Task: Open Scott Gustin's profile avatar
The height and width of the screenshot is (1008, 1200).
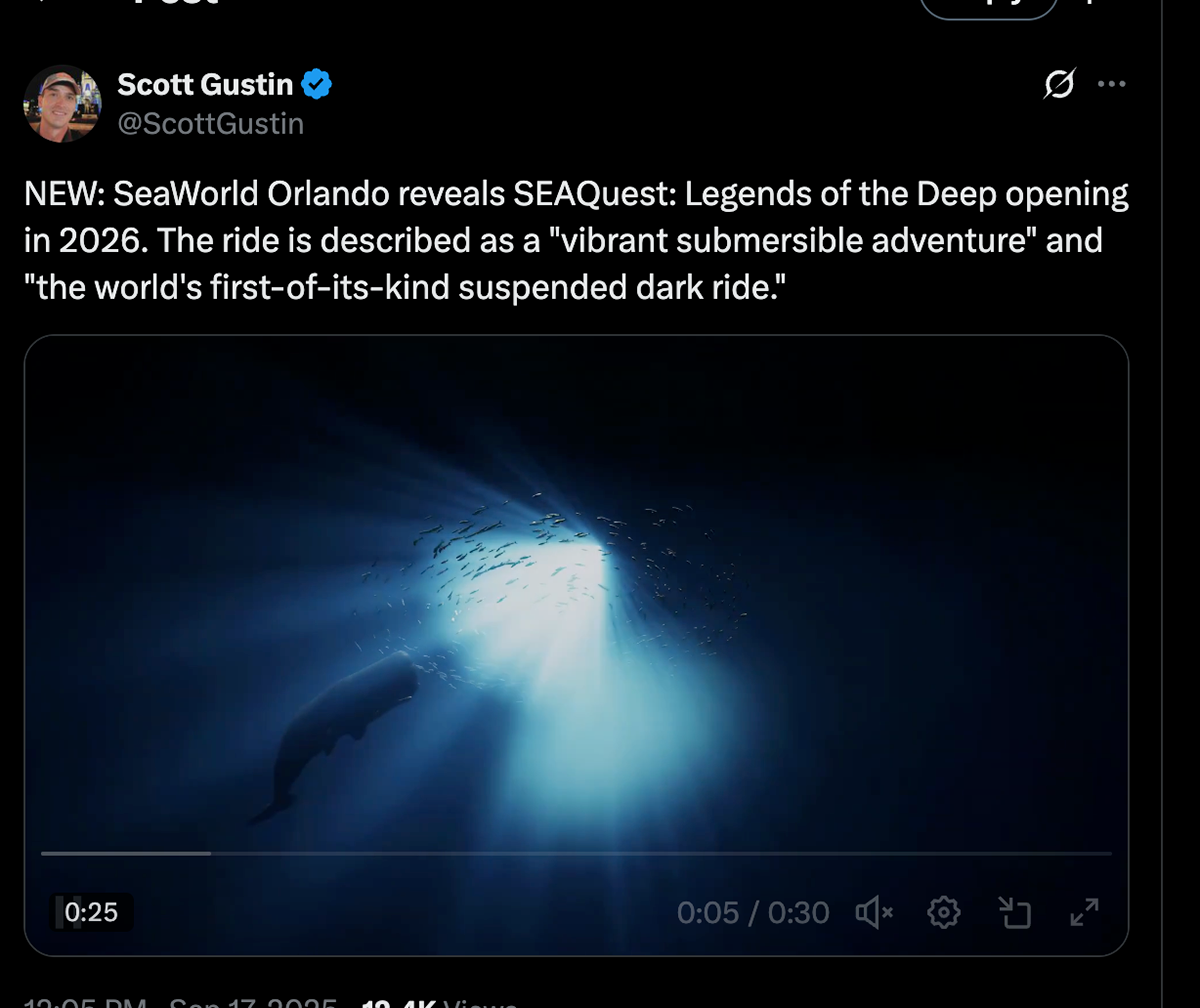Action: [x=62, y=103]
